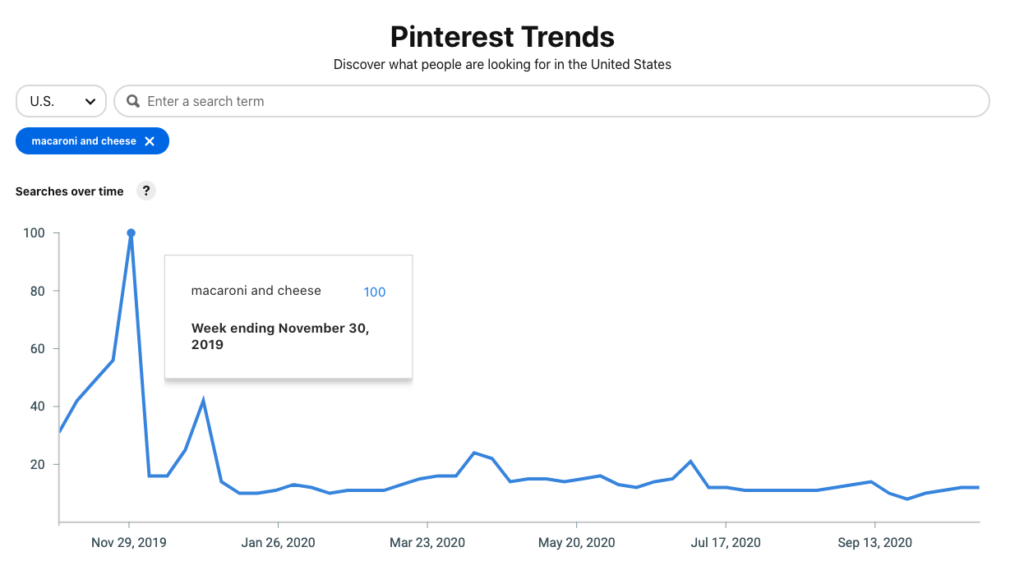Click the May 20, 2020 axis label
Viewport: 1024px width, 561px height.
pos(576,543)
